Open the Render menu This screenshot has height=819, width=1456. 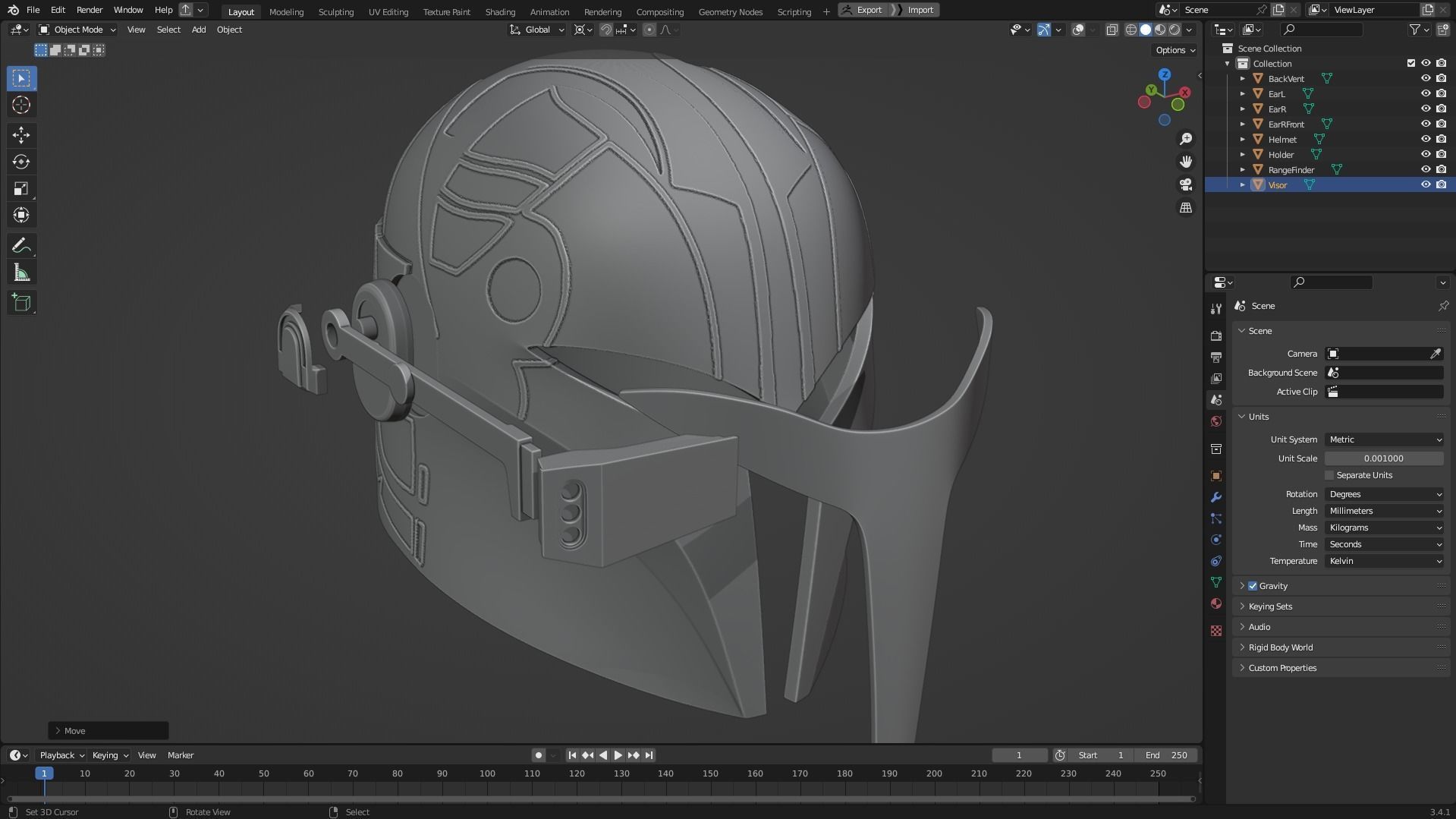coord(90,10)
